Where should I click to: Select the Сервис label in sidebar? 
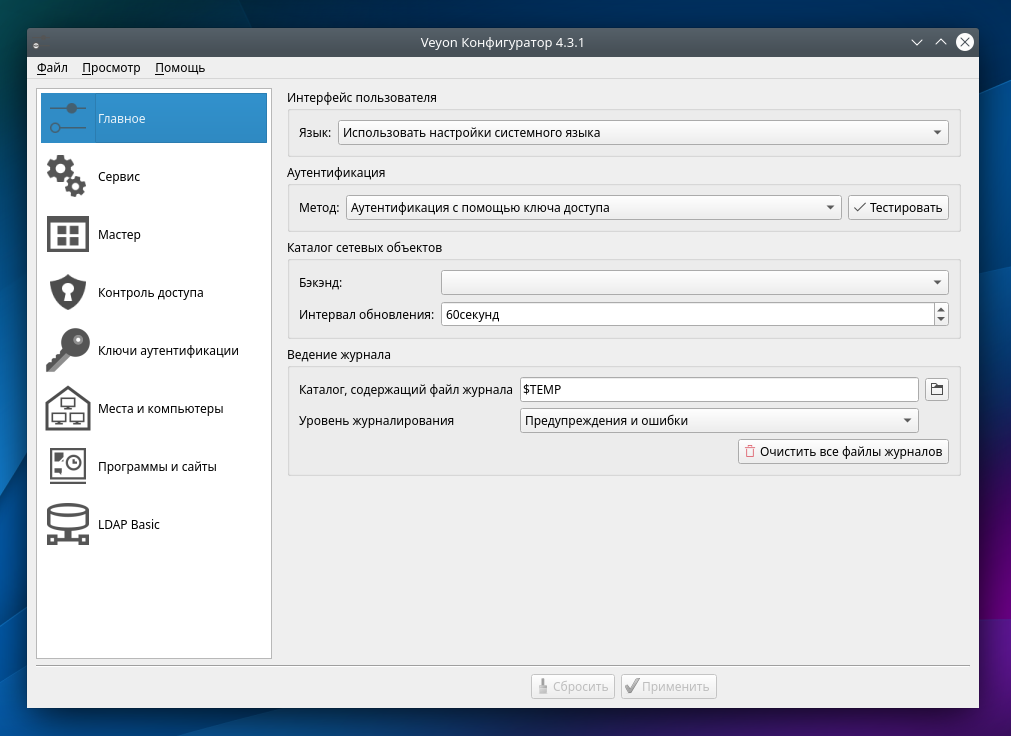(119, 177)
